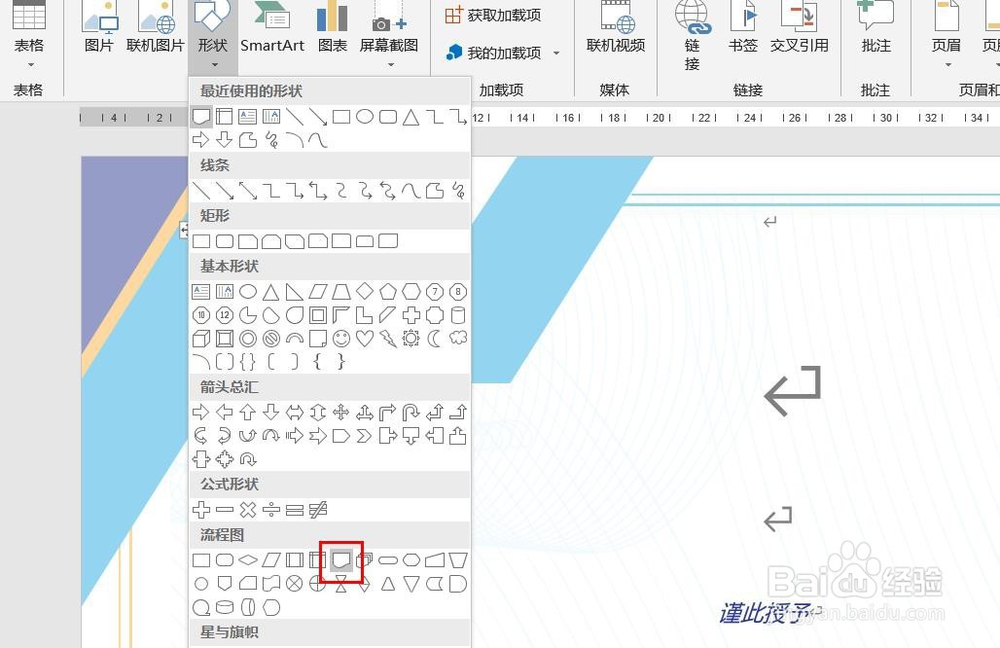The height and width of the screenshot is (648, 1000).
Task: Select the flowchart decision diamond
Action: pos(247,561)
